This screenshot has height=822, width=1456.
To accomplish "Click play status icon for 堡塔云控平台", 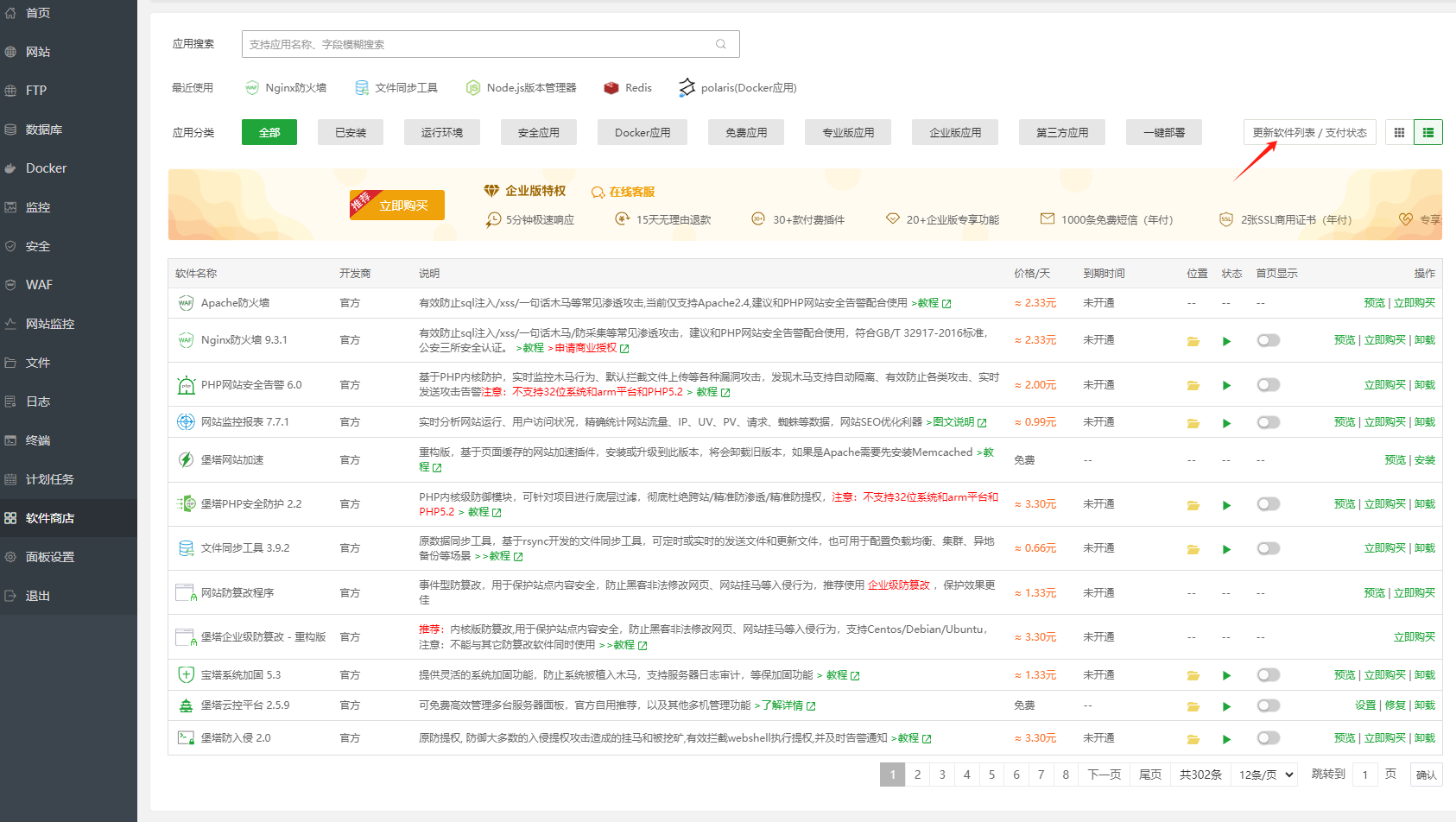I will pyautogui.click(x=1226, y=706).
